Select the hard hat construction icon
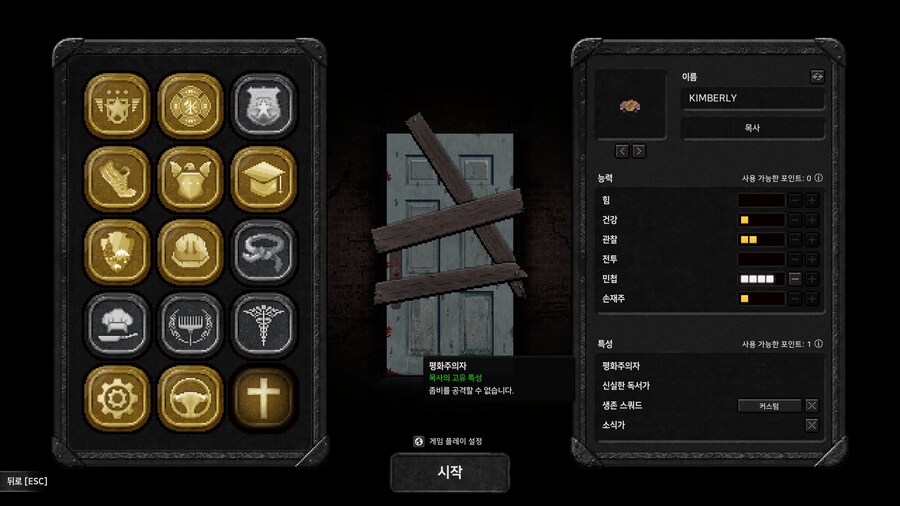Screen dimensions: 900x506 click(x=190, y=252)
